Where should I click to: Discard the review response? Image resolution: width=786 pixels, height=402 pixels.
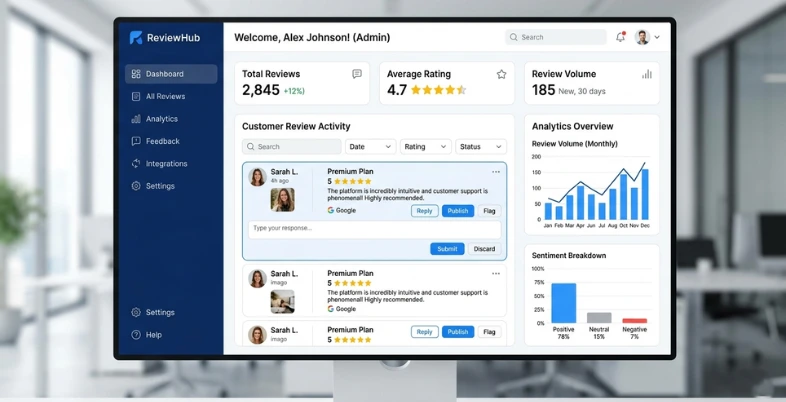[x=484, y=249]
